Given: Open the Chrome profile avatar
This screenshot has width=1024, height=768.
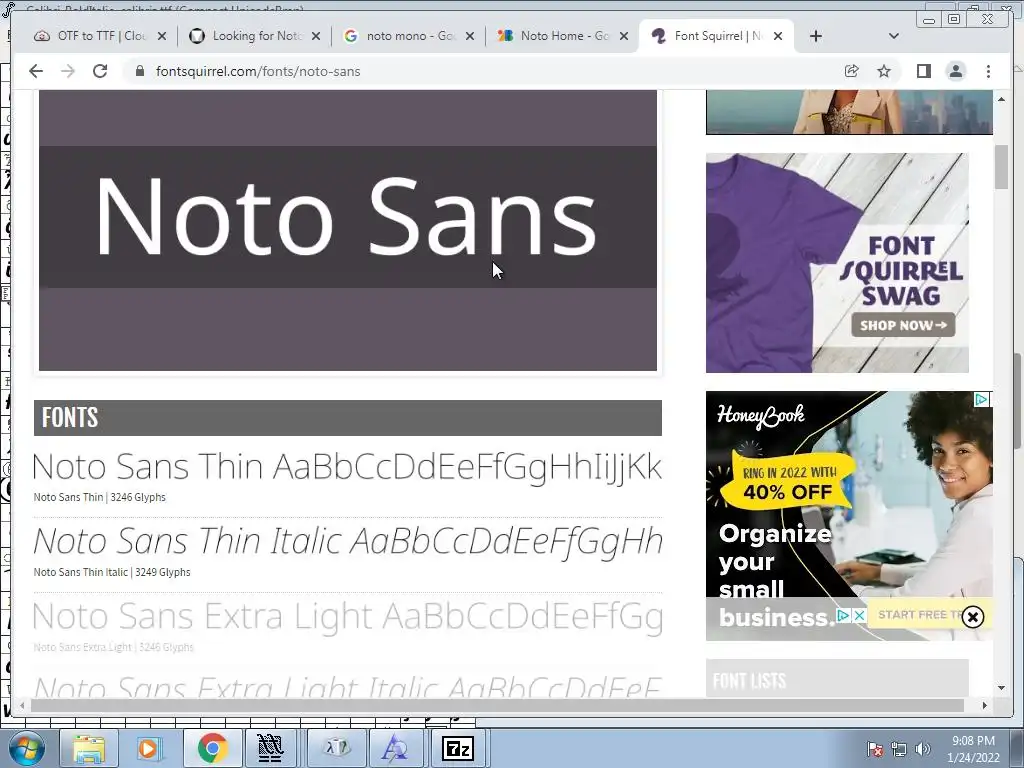Looking at the screenshot, I should coord(955,71).
